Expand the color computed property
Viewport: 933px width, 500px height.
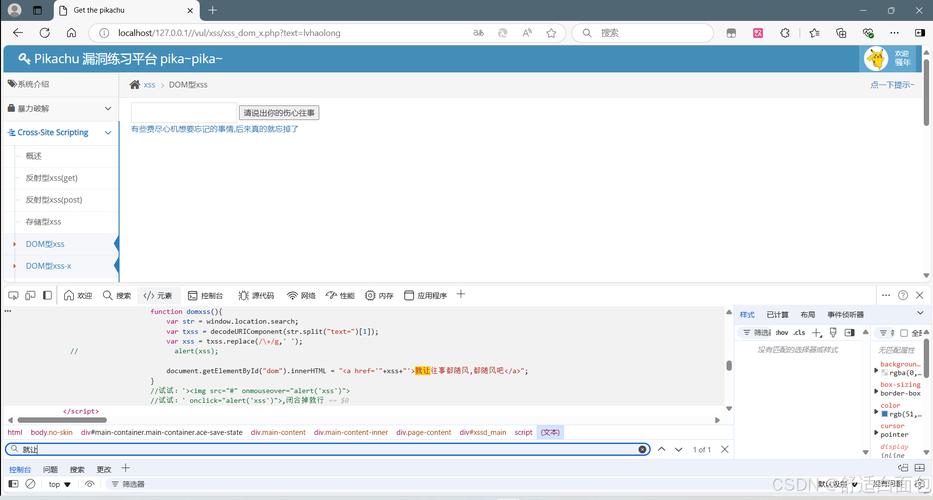tap(876, 411)
